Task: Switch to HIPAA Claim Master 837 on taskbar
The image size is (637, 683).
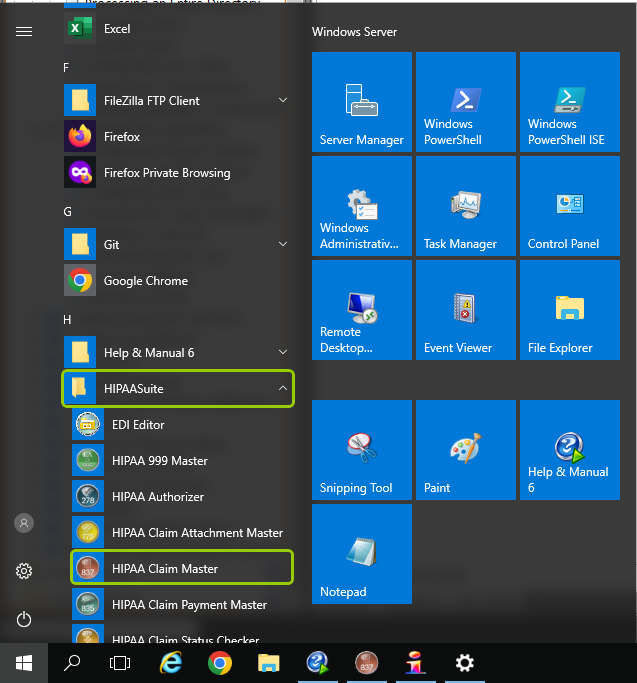Action: coord(366,663)
